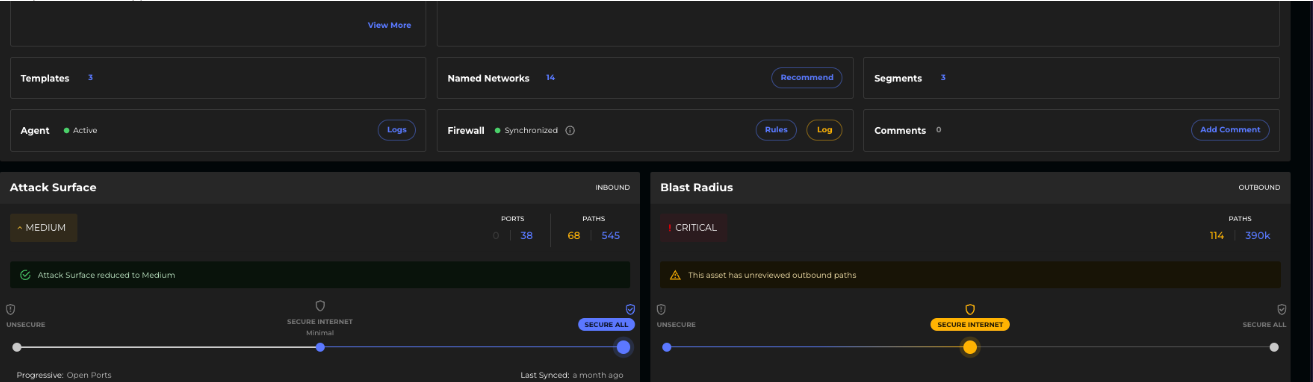Click the Attack Surface Secure Internet shield icon
The image size is (1313, 382).
point(320,306)
